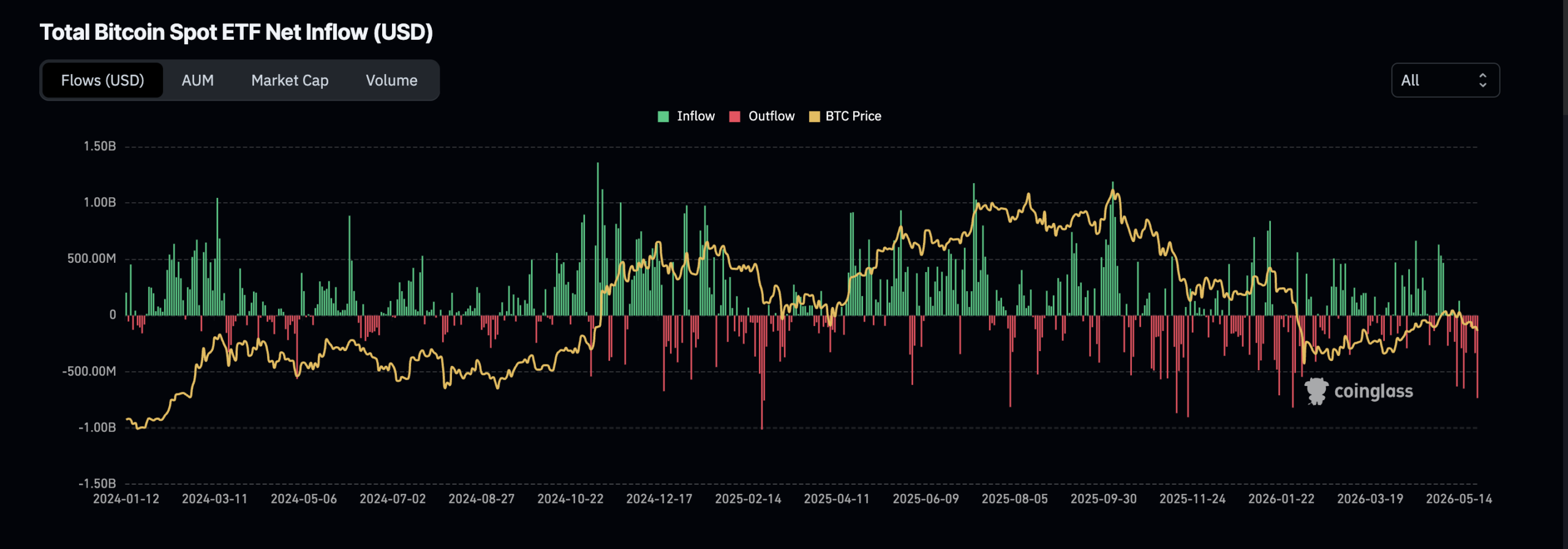Click the 0 y-axis label

(113, 315)
